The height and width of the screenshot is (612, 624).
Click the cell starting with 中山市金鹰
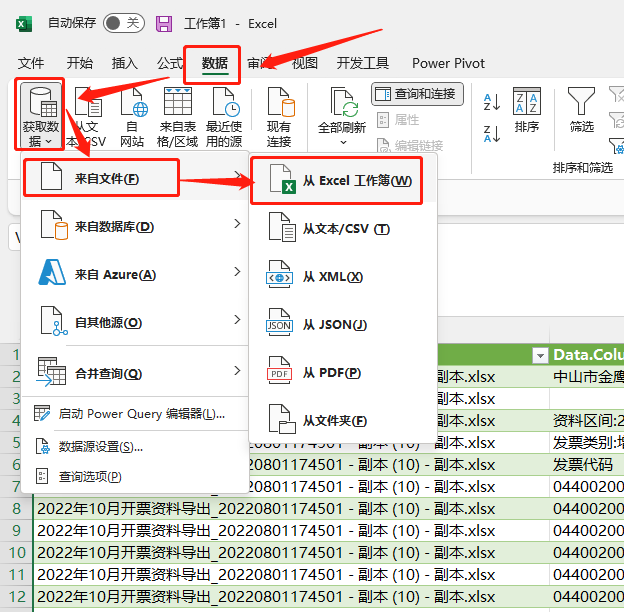coord(587,377)
